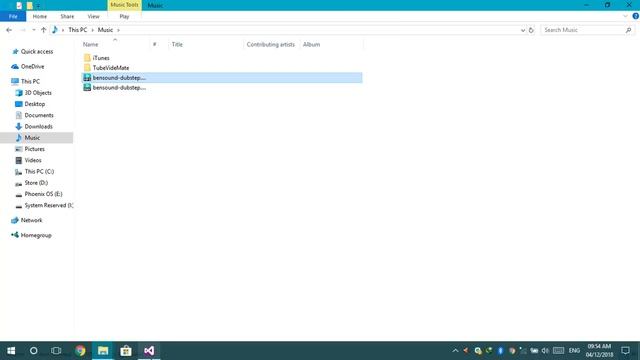The image size is (640, 360).
Task: Open Cortana search circle in taskbar
Action: click(x=33, y=351)
